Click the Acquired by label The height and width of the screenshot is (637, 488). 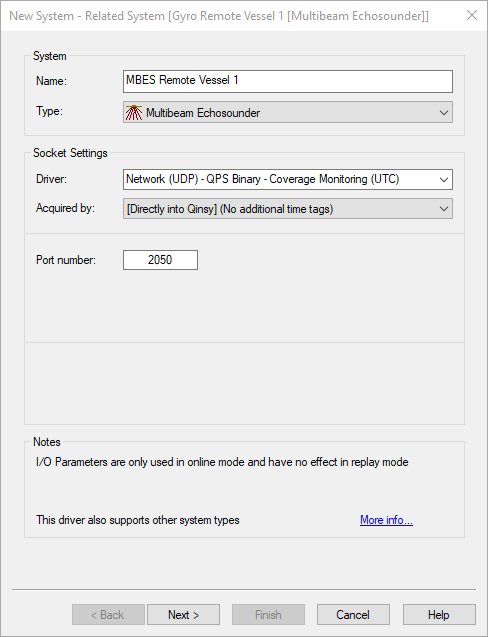[65, 208]
